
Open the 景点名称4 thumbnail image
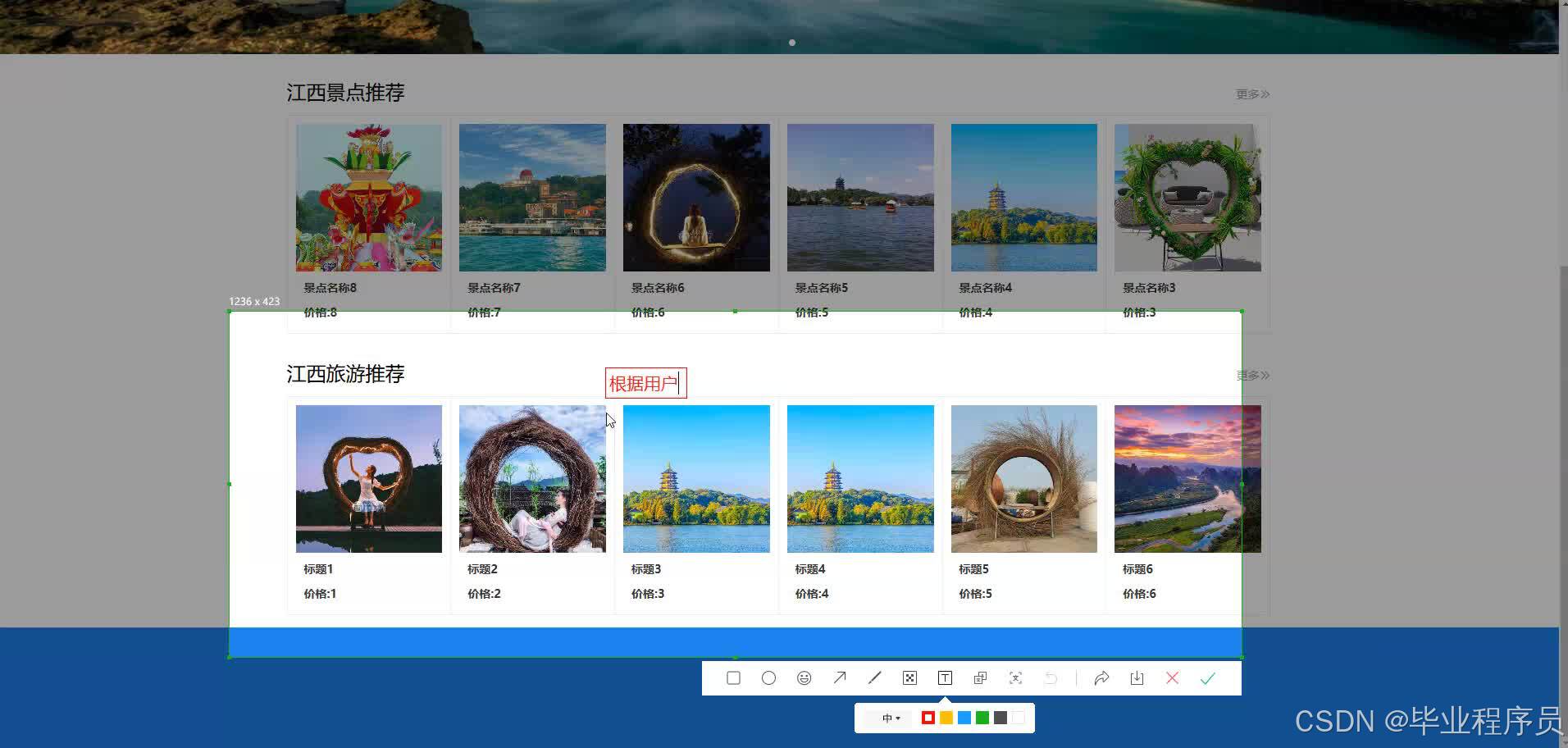pos(1024,198)
